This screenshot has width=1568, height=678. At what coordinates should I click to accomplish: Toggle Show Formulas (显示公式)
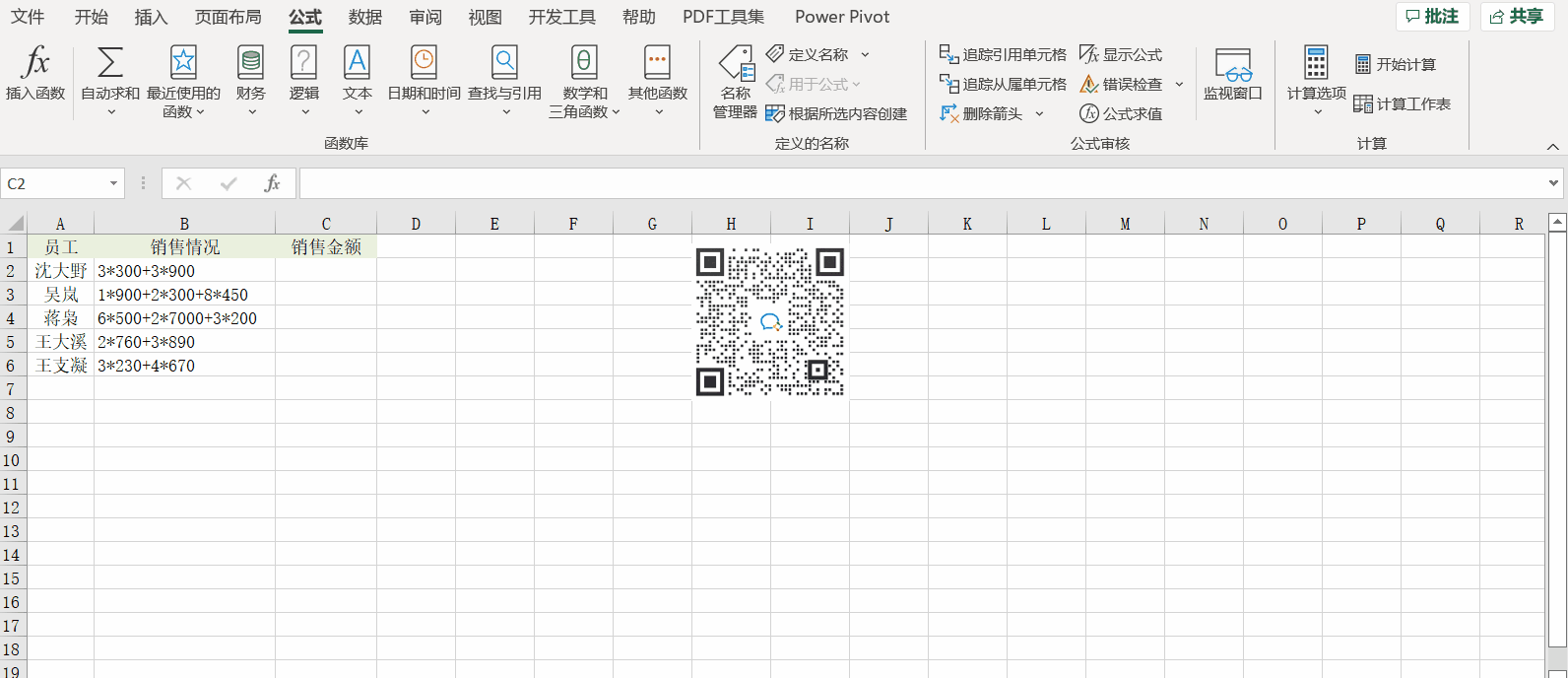pos(1121,54)
